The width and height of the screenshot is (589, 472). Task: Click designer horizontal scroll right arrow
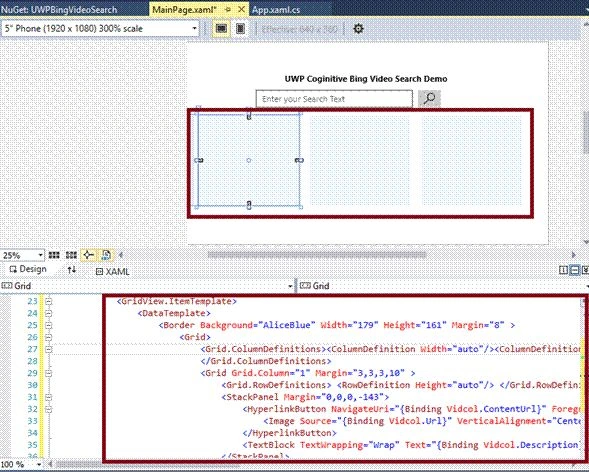(x=573, y=255)
